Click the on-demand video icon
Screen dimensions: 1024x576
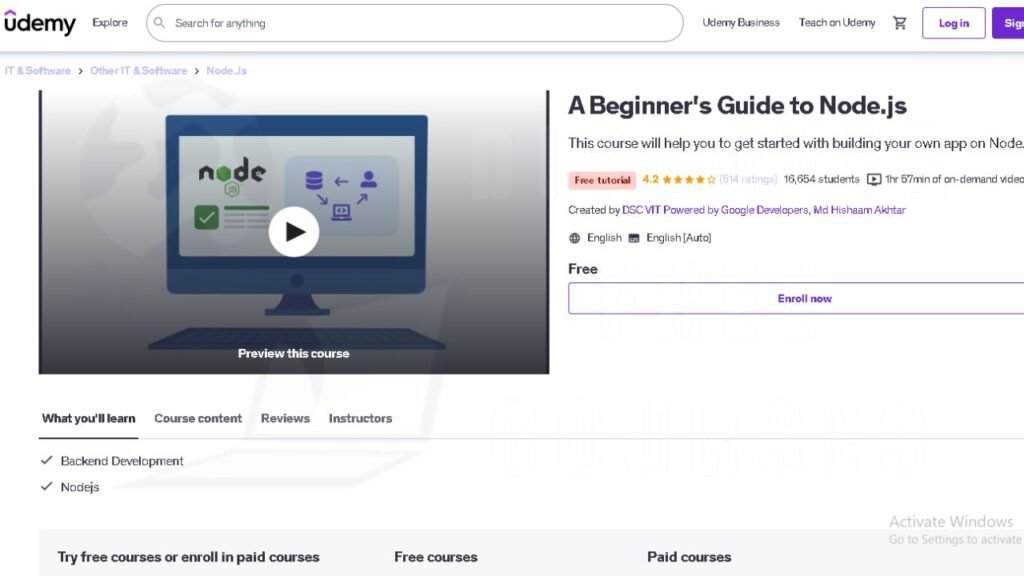(874, 180)
